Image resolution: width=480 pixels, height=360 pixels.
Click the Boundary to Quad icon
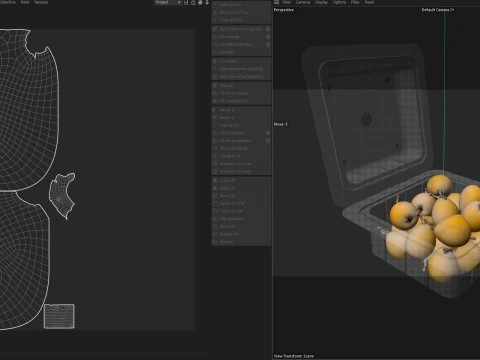[x=215, y=171]
